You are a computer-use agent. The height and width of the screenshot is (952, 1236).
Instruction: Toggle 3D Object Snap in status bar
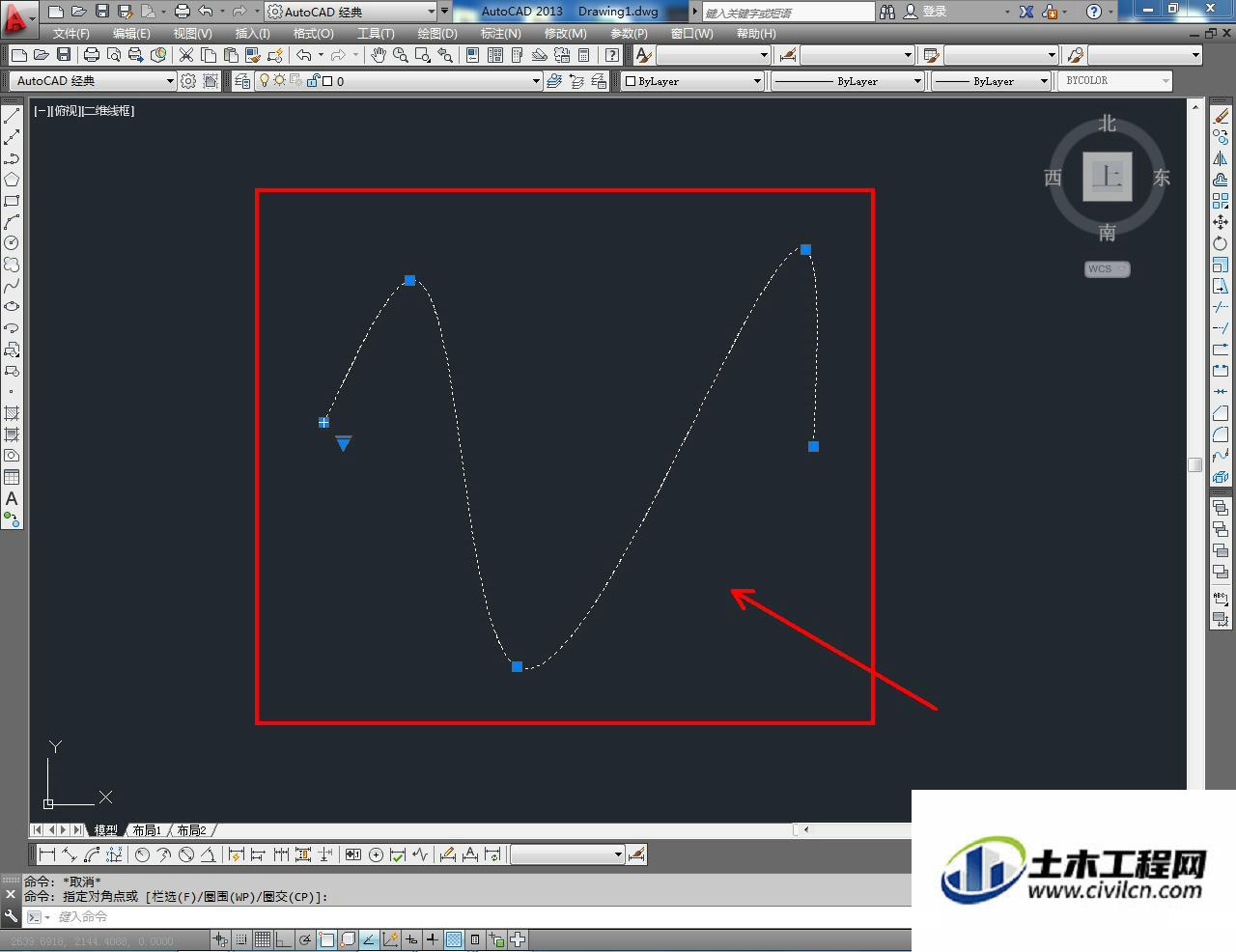(x=348, y=939)
